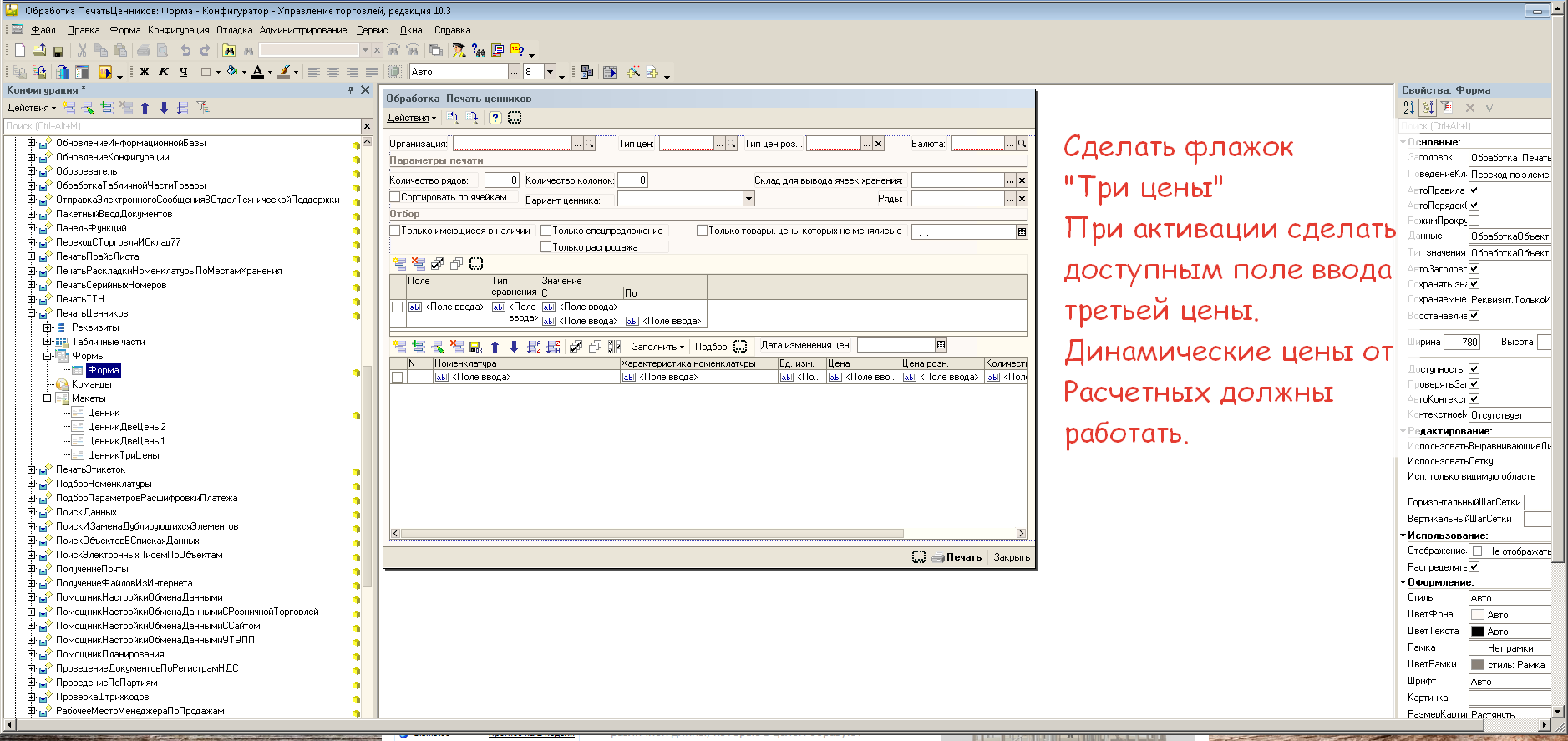Sort properties alphabetically in Свойства panel
The image size is (1568, 741).
(1409, 108)
